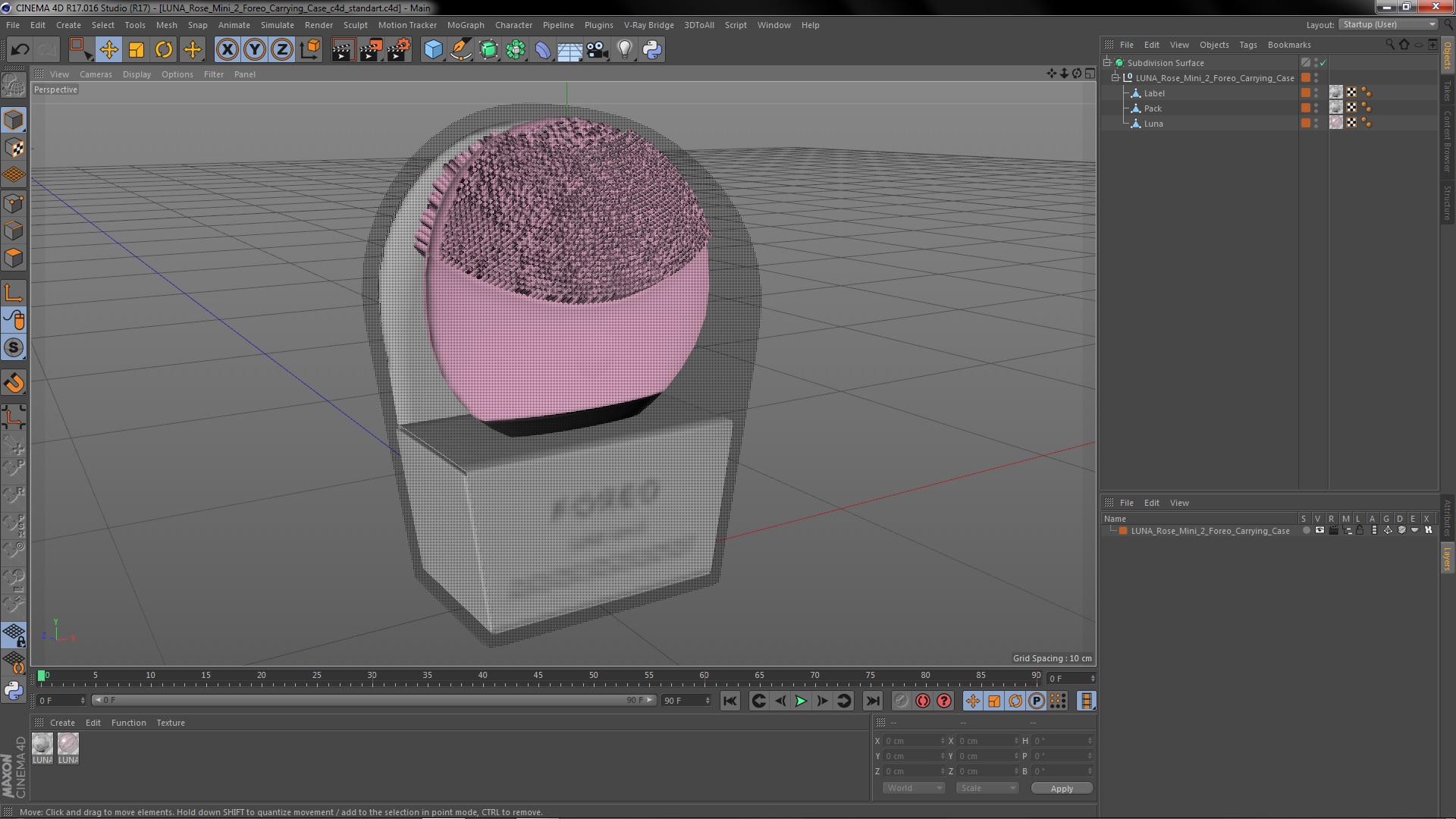Play the animation forward
The height and width of the screenshot is (819, 1456).
pyautogui.click(x=801, y=701)
